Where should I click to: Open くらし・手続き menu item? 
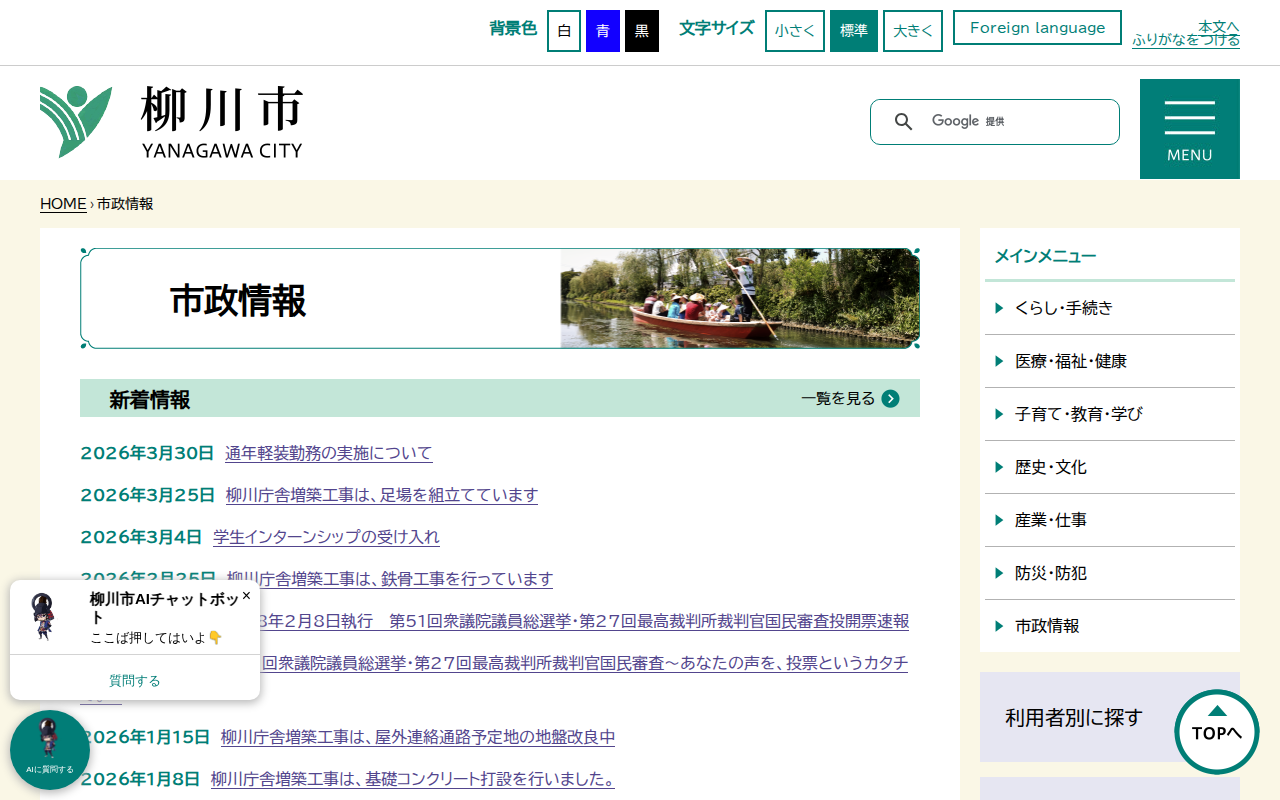1110,308
